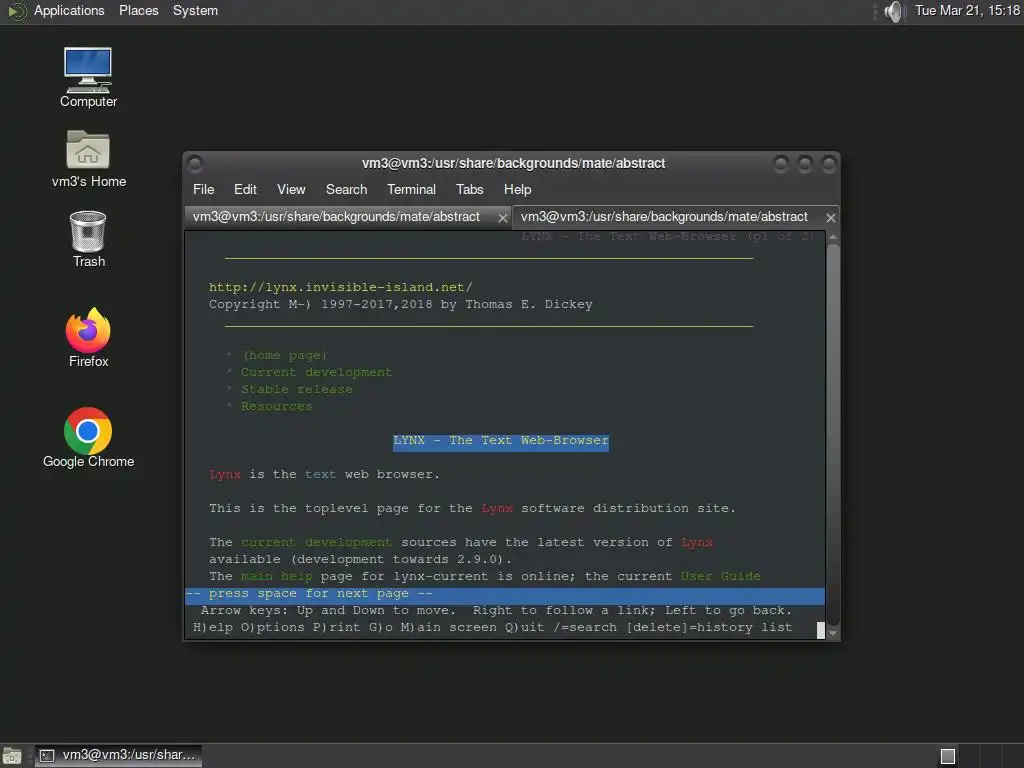The height and width of the screenshot is (768, 1024).
Task: Open vm3's Home folder icon
Action: tap(88, 159)
